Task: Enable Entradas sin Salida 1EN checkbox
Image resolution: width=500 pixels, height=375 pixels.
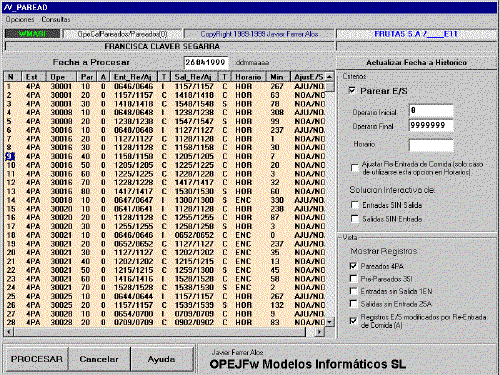Action: pyautogui.click(x=353, y=291)
